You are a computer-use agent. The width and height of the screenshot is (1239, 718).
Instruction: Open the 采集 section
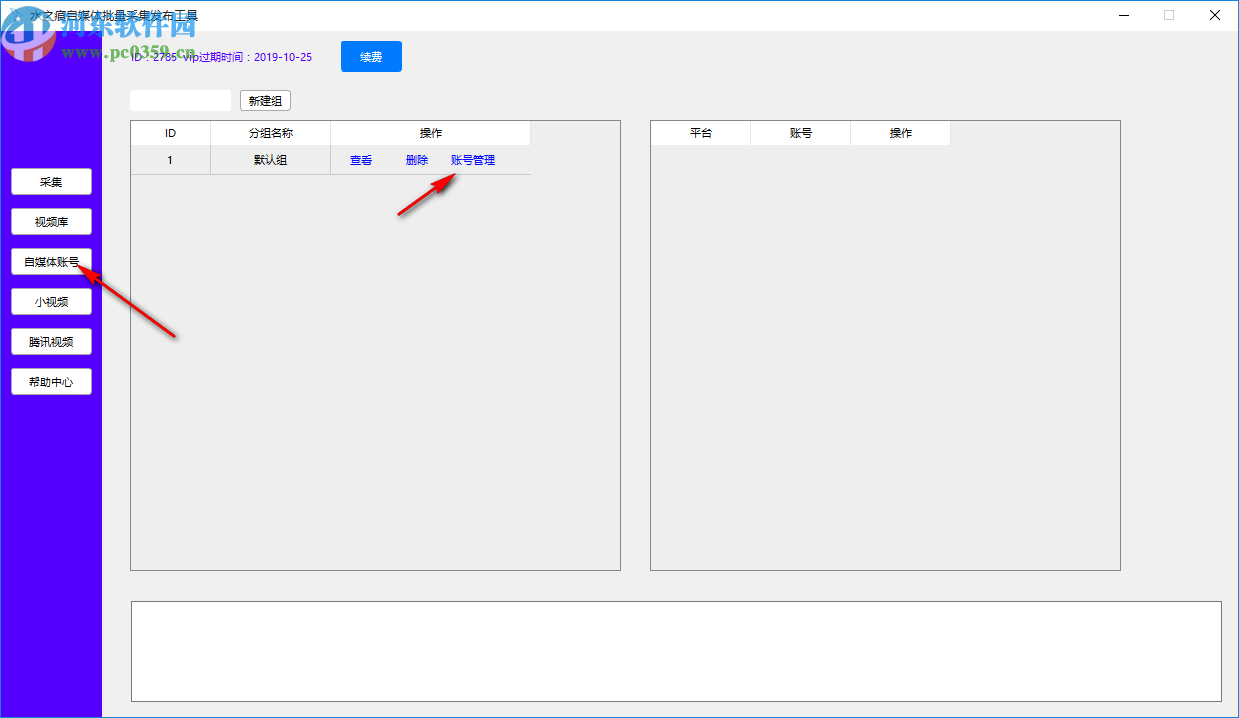(51, 182)
